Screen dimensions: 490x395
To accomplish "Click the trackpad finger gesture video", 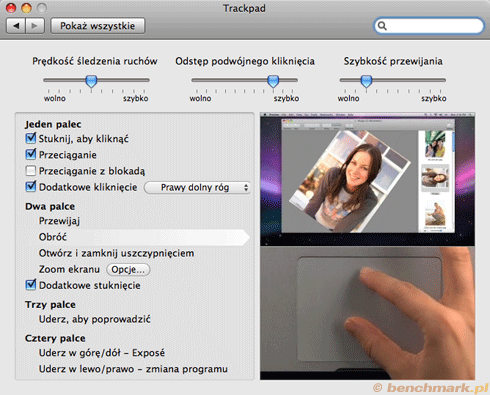I will coord(367,313).
